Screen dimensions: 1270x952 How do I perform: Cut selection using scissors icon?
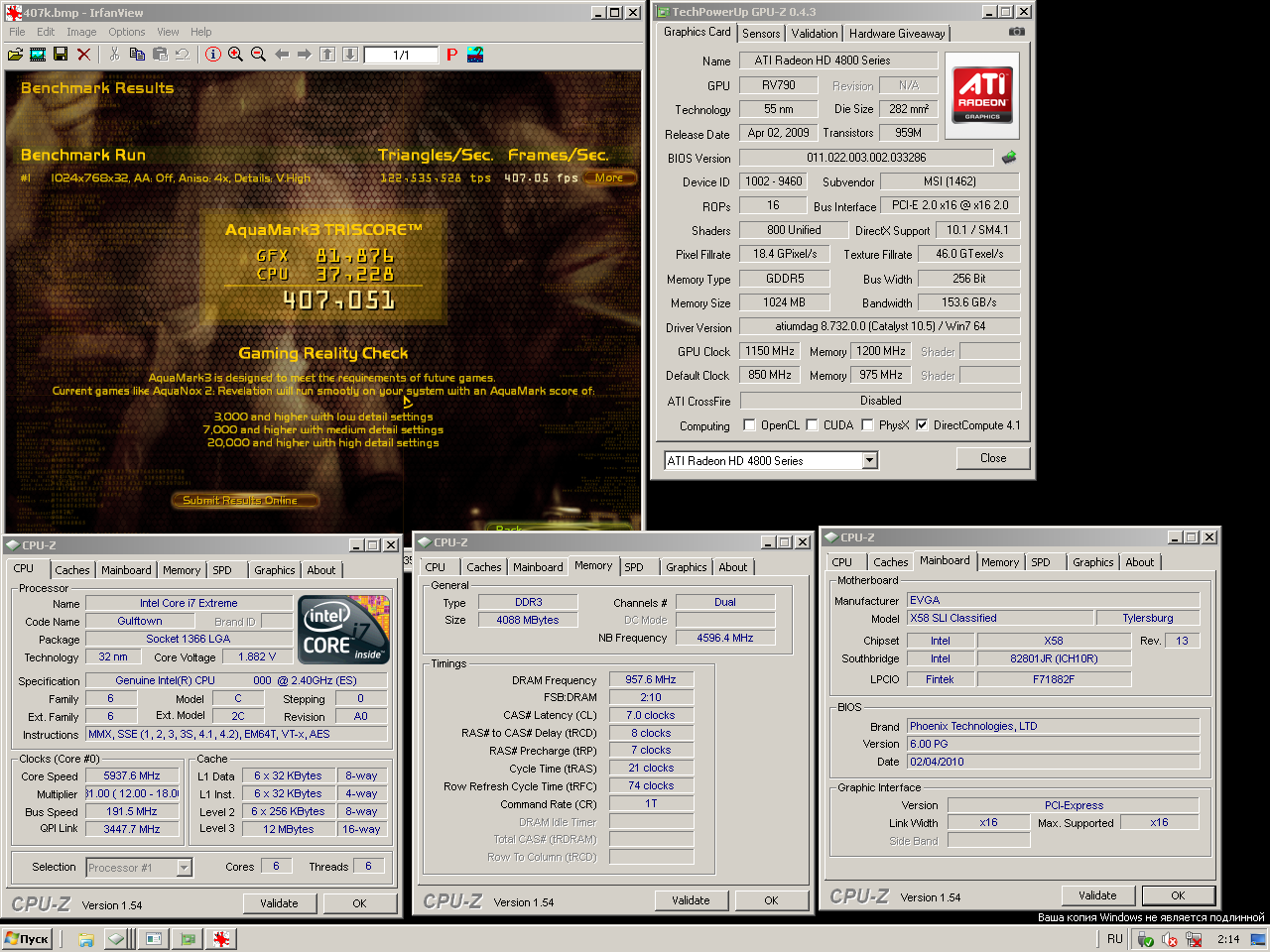coord(115,55)
